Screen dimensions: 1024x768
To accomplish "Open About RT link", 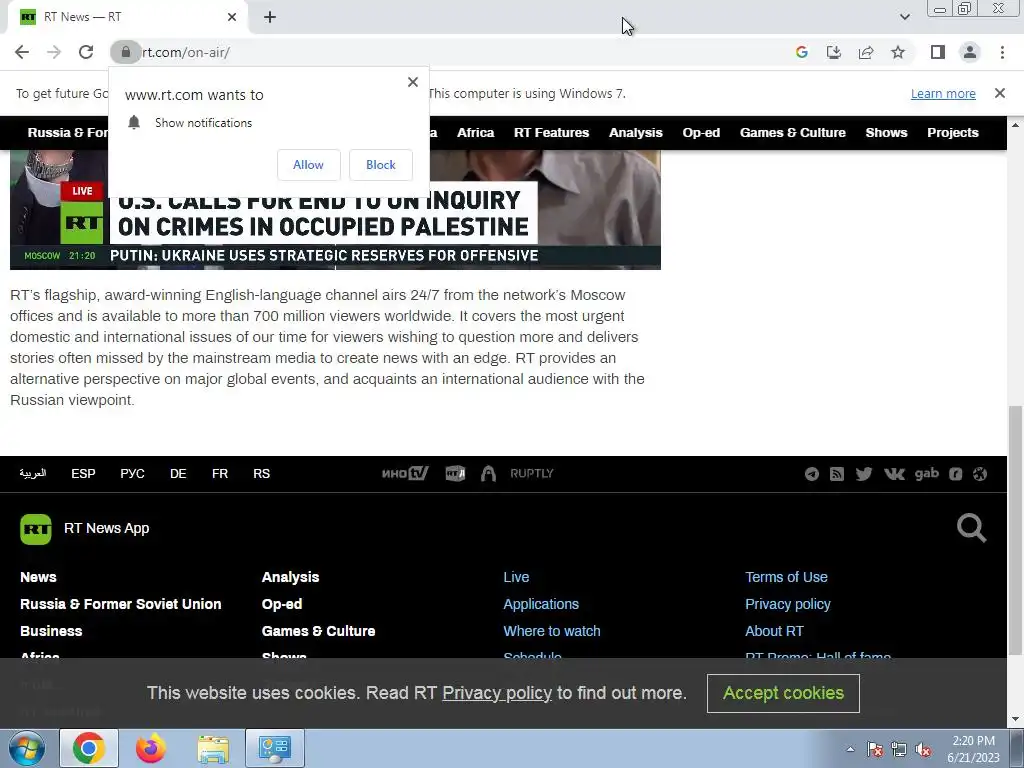I will coord(774,631).
